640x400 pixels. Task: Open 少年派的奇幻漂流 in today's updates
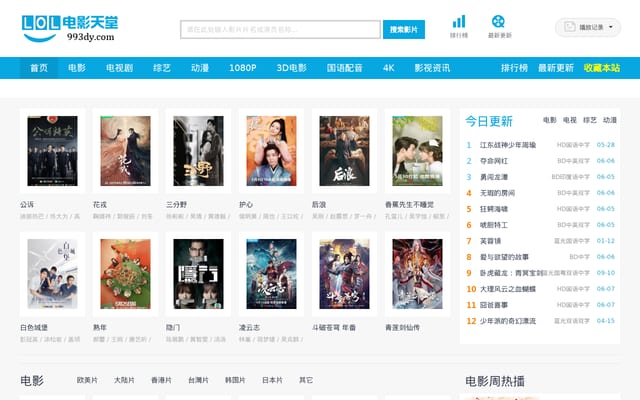pyautogui.click(x=508, y=321)
